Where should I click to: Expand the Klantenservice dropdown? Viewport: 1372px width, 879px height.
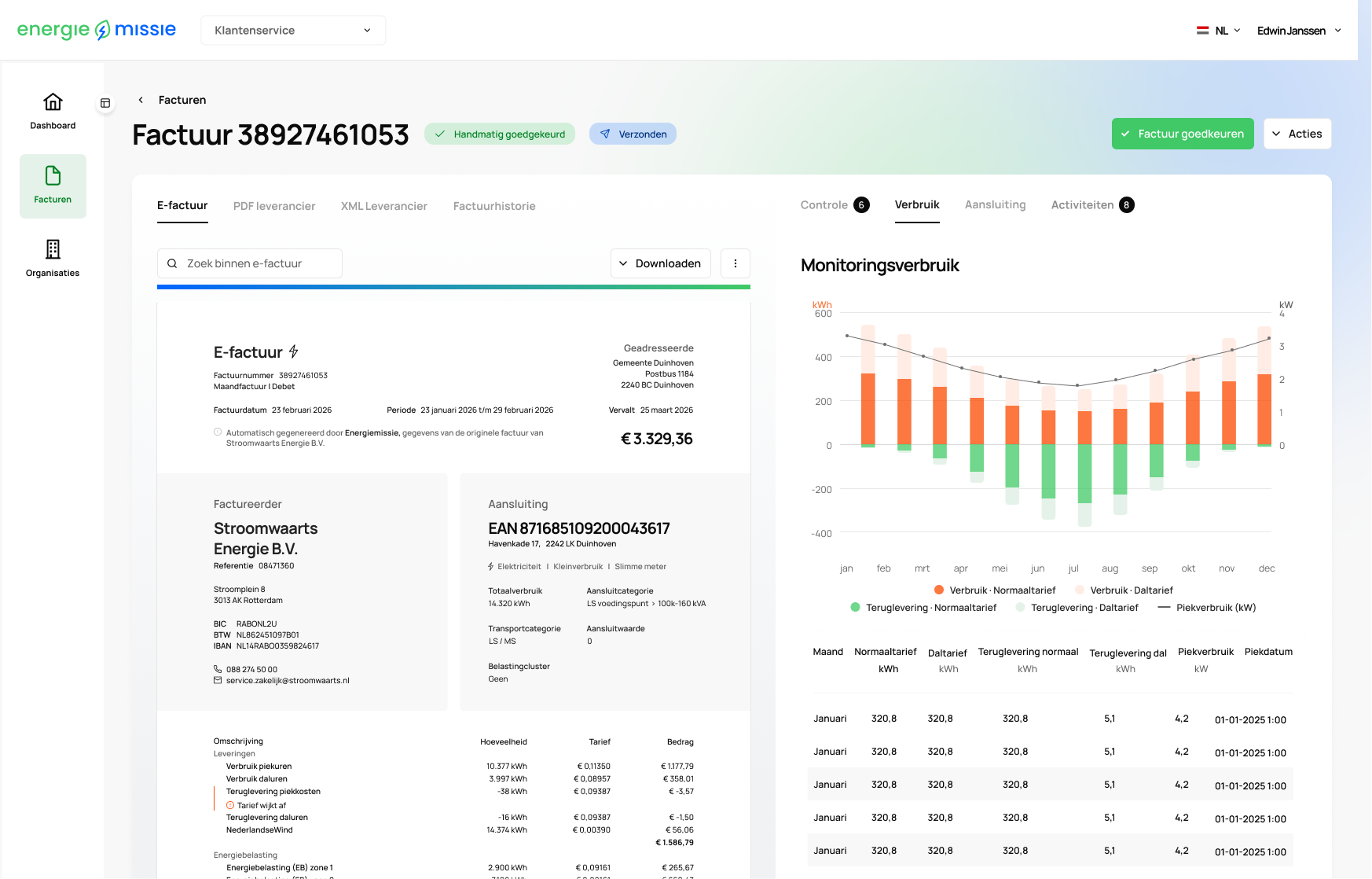tap(293, 30)
